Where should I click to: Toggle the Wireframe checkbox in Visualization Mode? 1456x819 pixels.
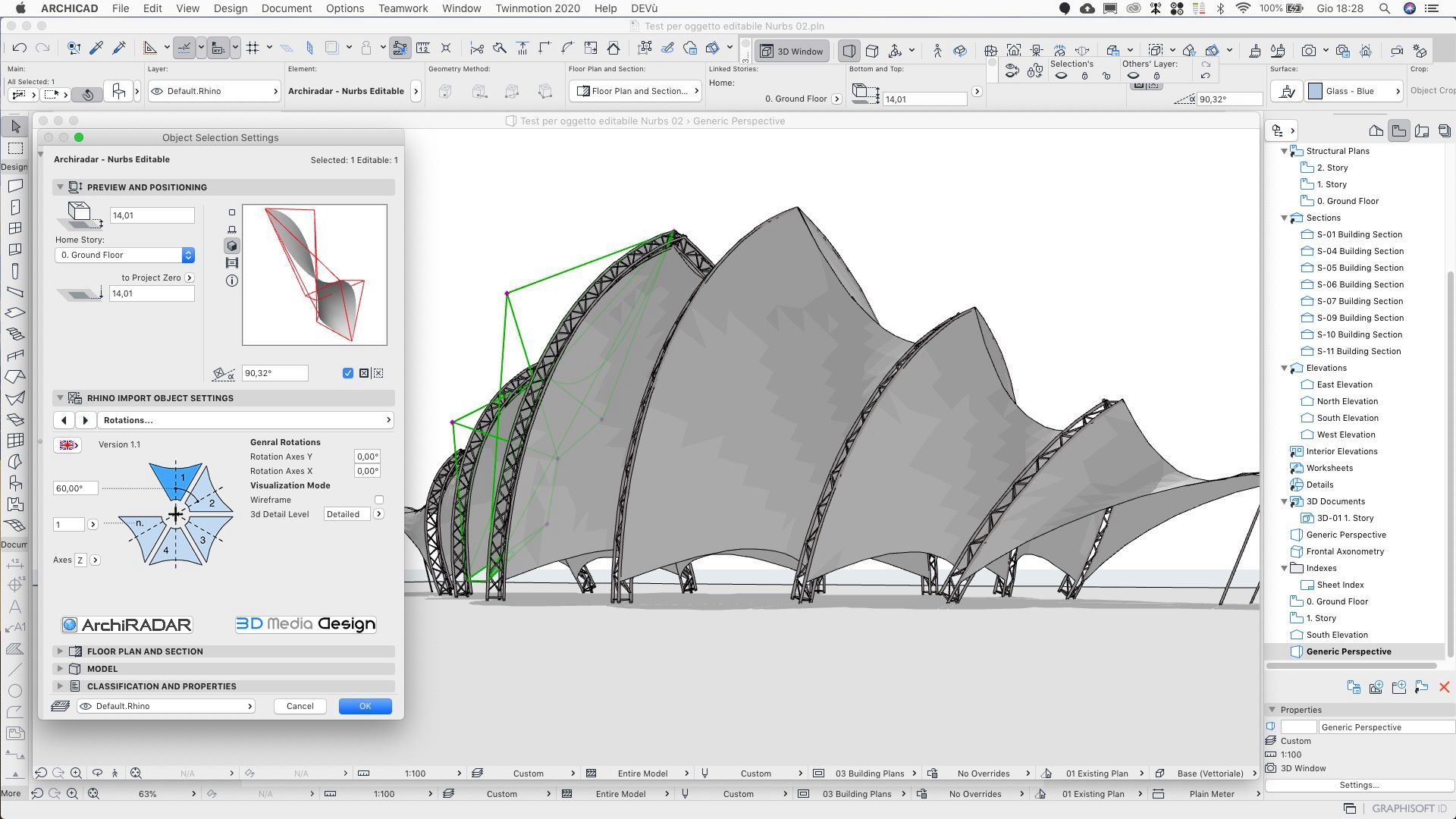coord(379,499)
